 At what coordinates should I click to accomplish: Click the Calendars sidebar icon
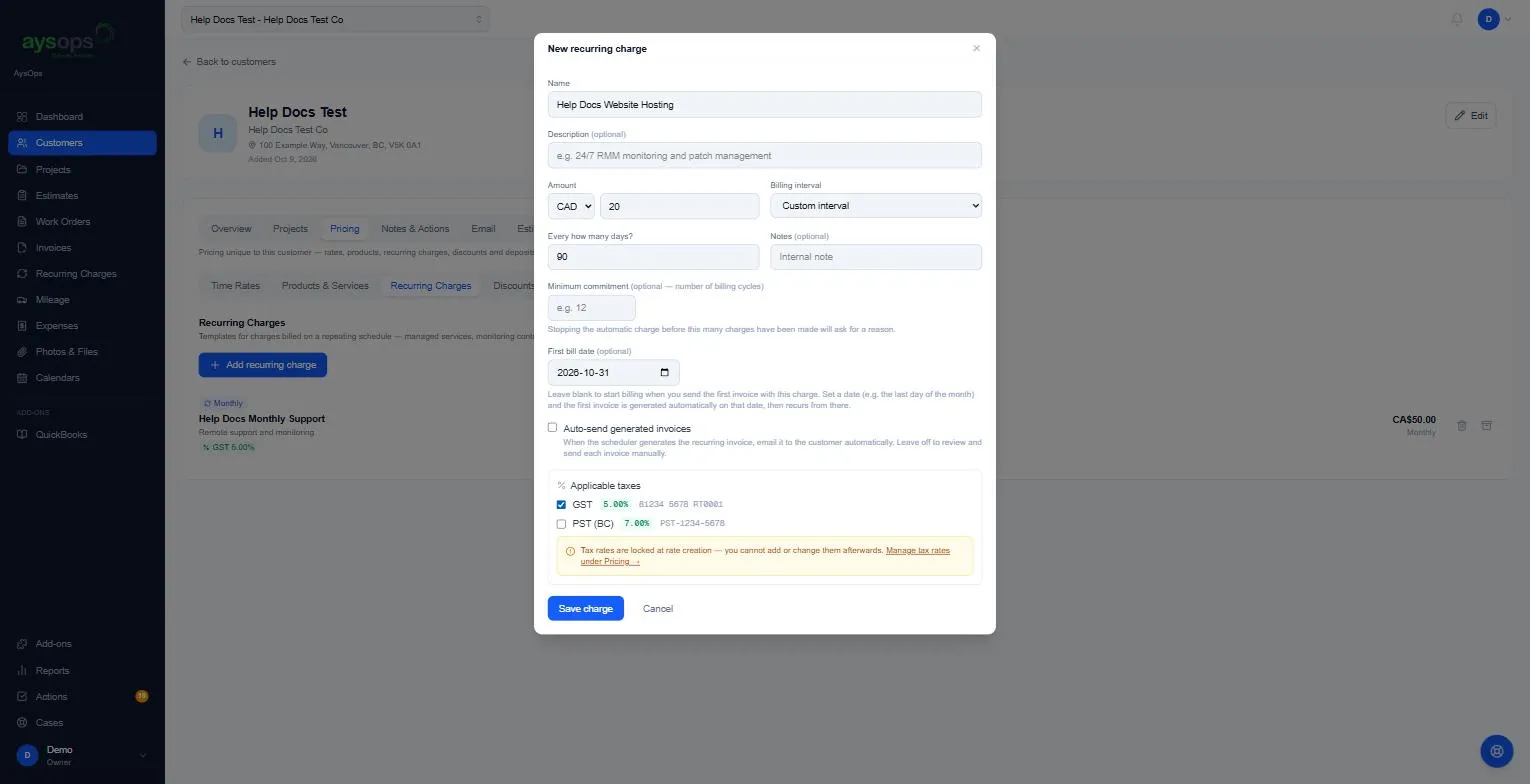[x=22, y=377]
